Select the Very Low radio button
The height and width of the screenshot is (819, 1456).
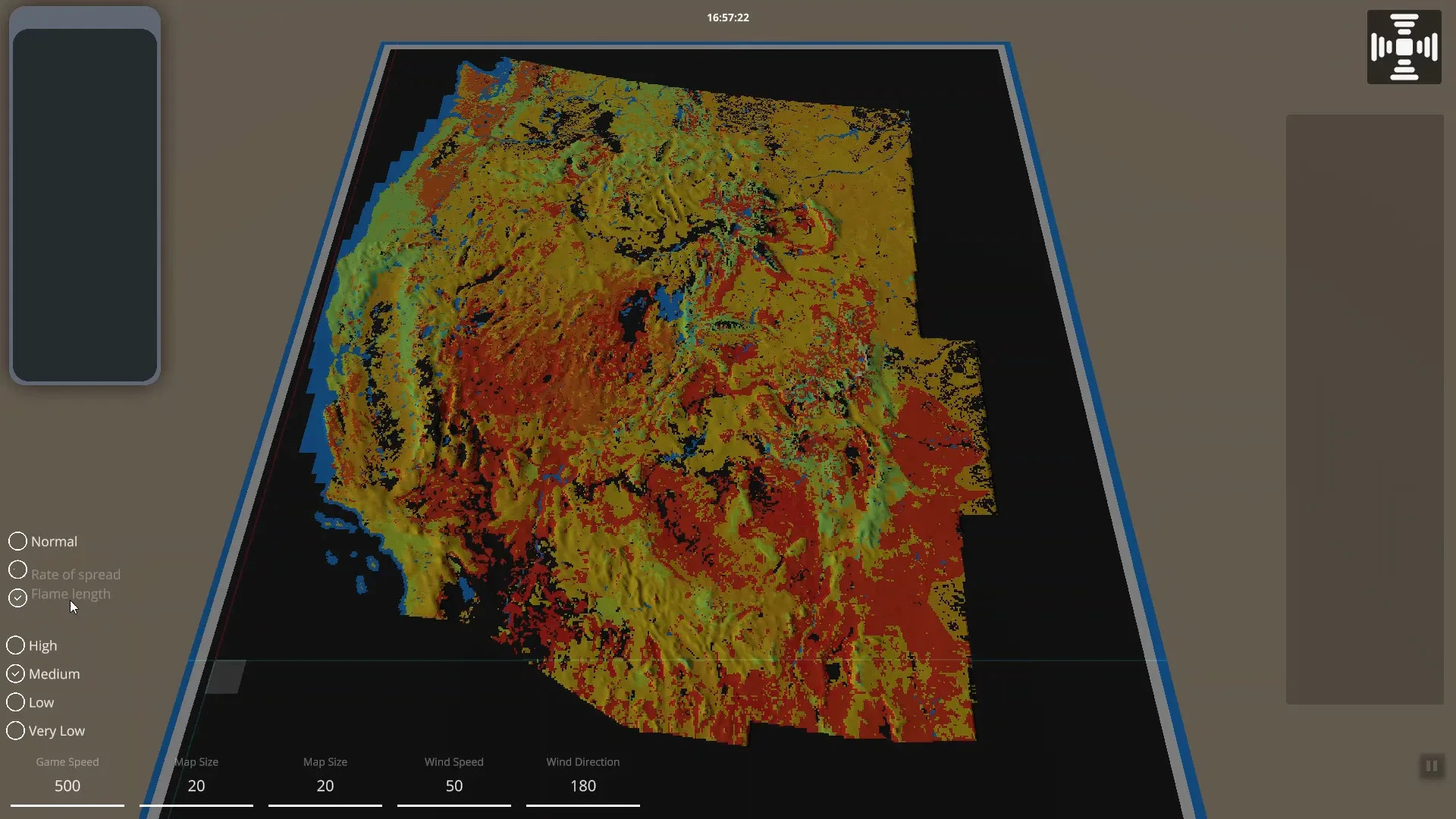click(x=15, y=731)
